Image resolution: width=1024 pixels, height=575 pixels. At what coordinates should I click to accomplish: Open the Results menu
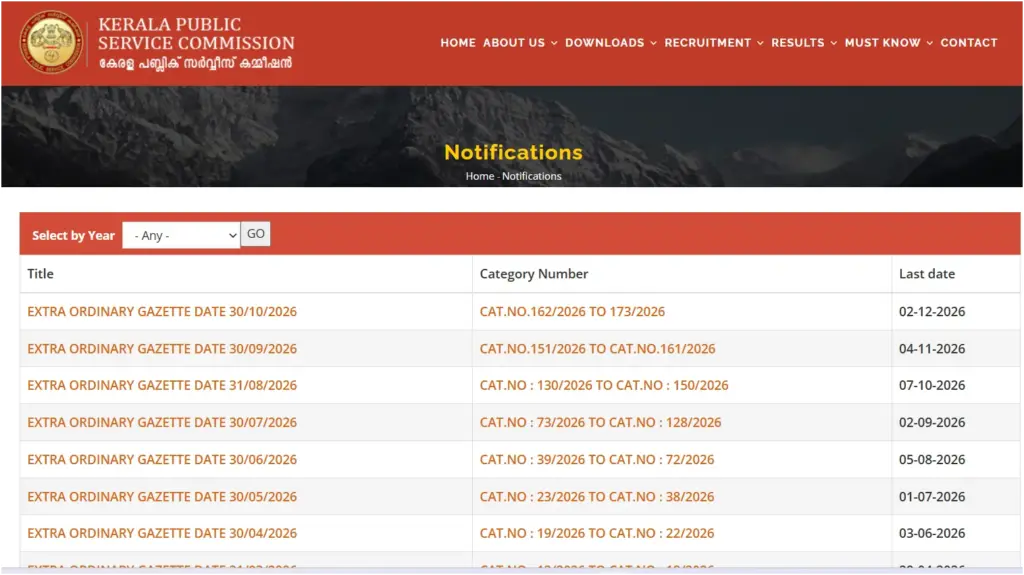[x=797, y=42]
